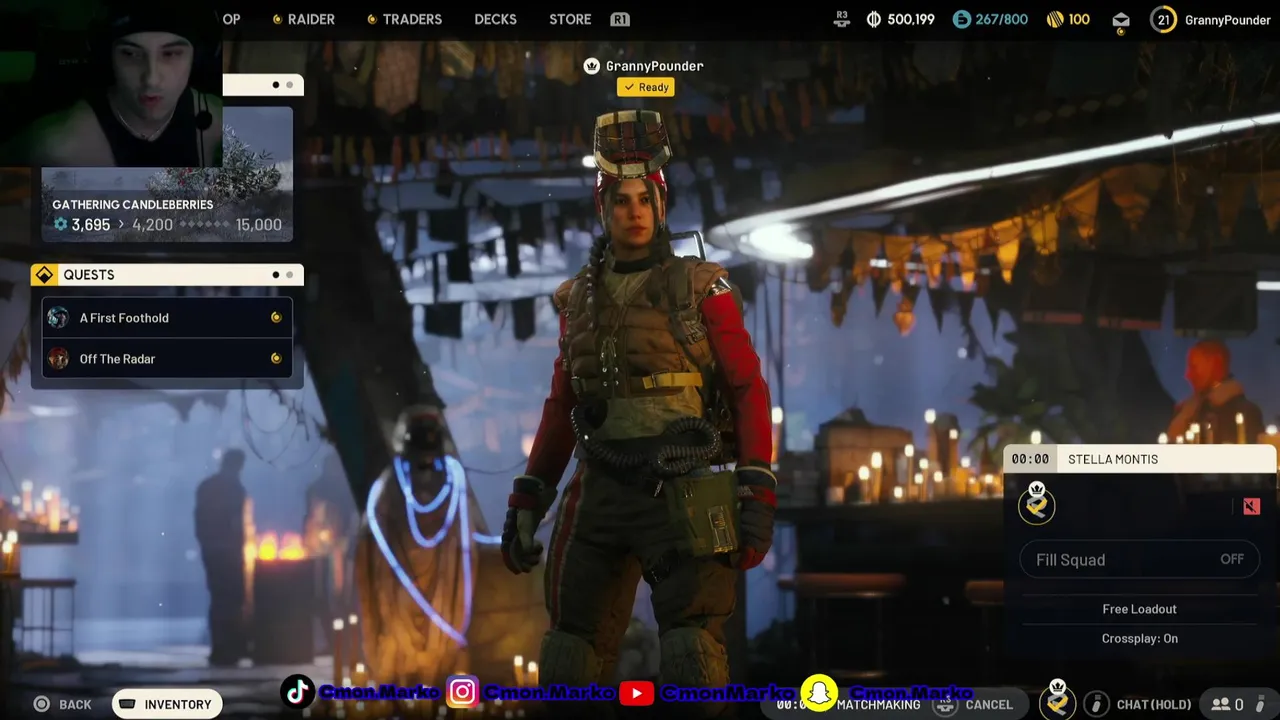This screenshot has height=720, width=1280.
Task: Cancel matchmaking with the CANCEL button
Action: (x=988, y=705)
